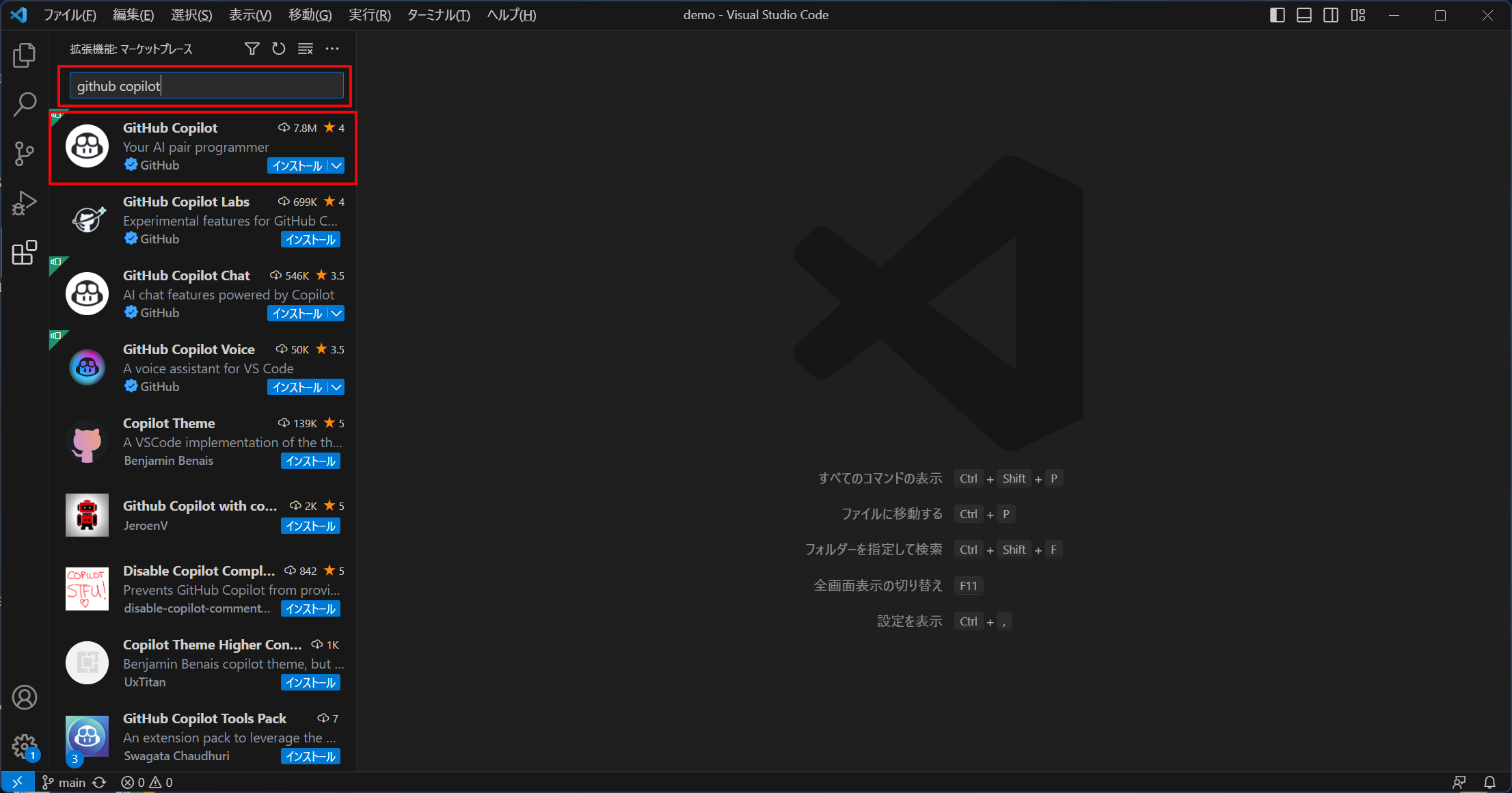Open the 移動(G) menu
This screenshot has height=793, width=1512.
(310, 15)
